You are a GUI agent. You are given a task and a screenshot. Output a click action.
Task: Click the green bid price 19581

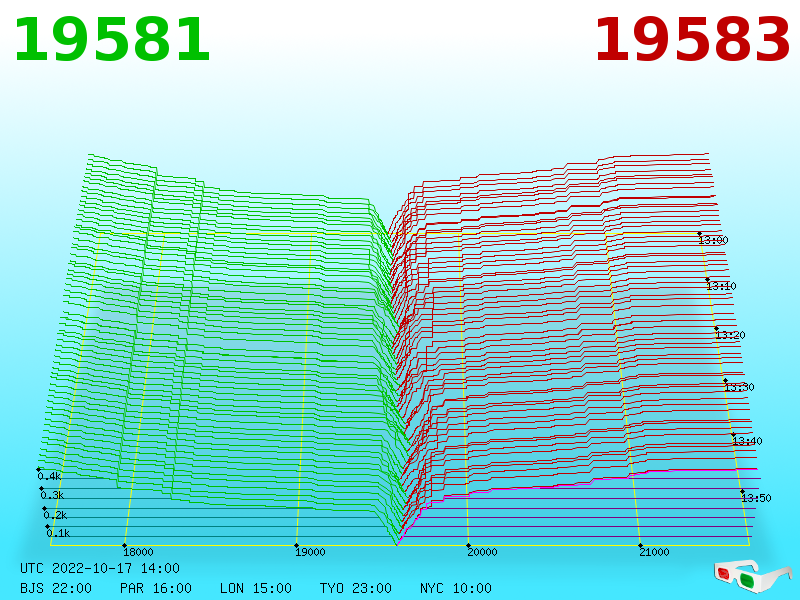click(112, 40)
